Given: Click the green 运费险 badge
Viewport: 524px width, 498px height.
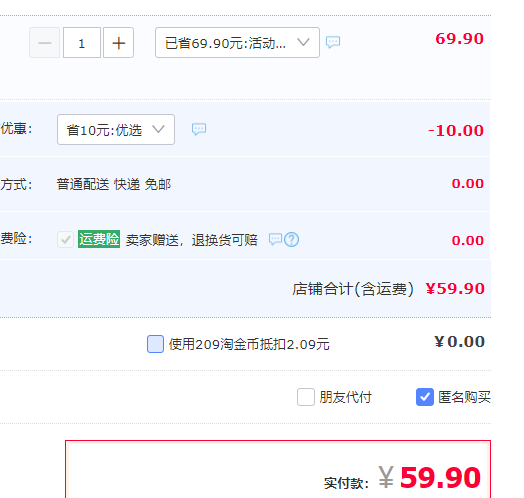Looking at the screenshot, I should [99, 239].
